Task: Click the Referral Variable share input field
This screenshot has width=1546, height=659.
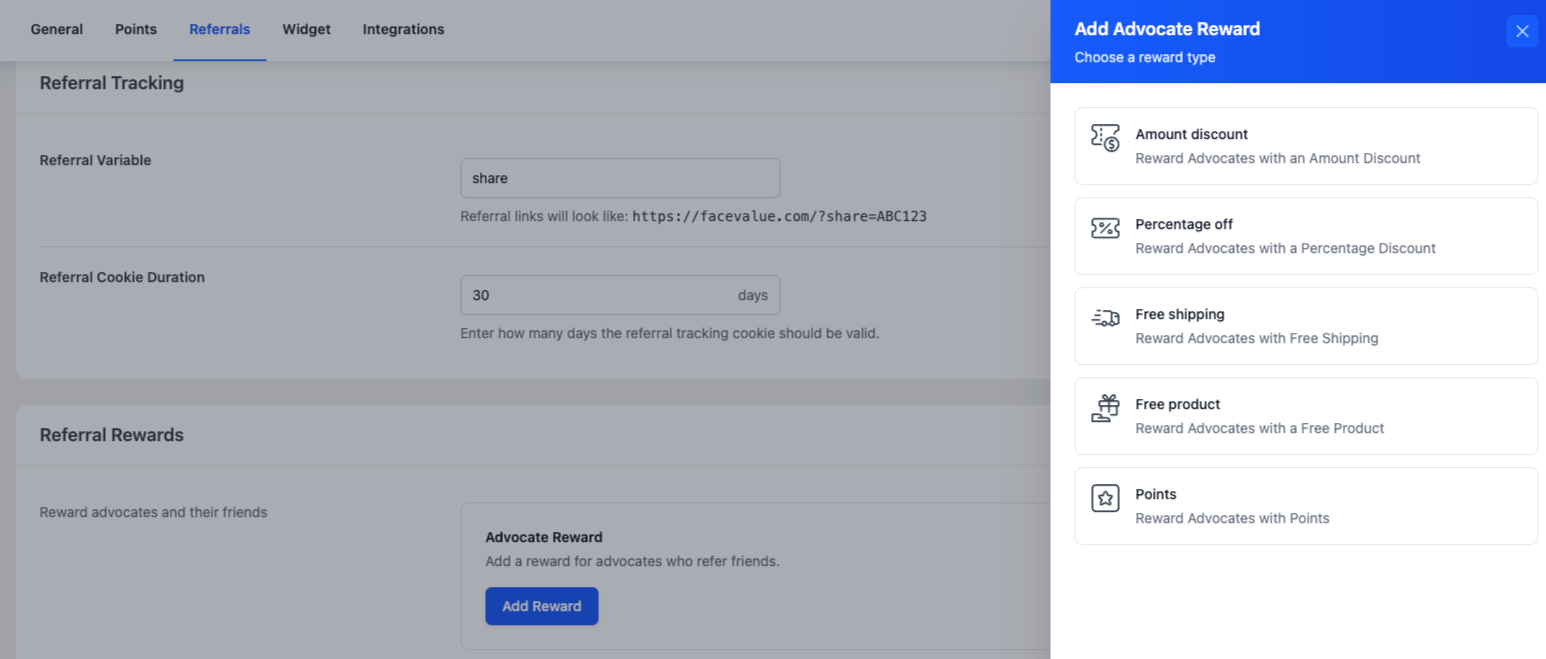Action: [620, 177]
